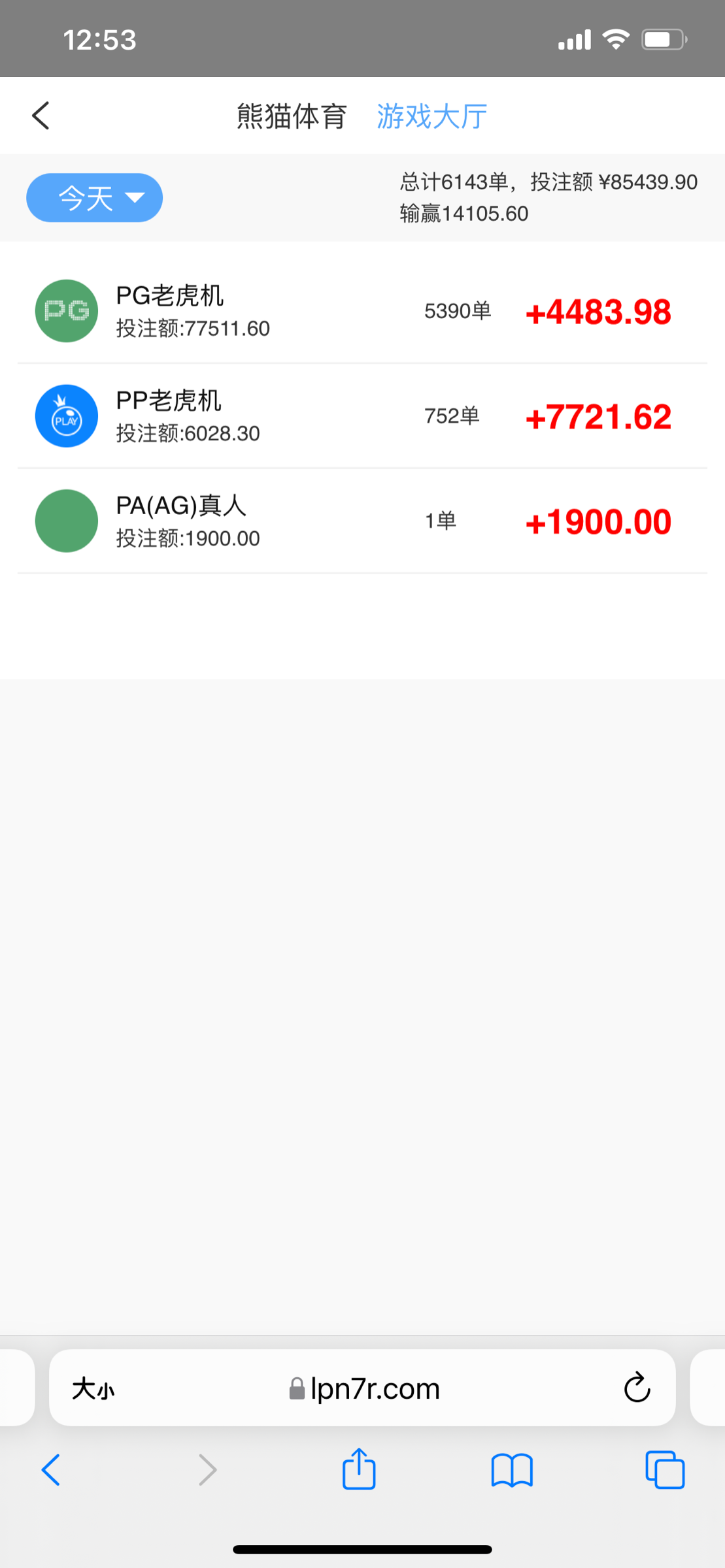Open Safari bookmarks book icon
This screenshot has width=725, height=1568.
[x=512, y=1470]
